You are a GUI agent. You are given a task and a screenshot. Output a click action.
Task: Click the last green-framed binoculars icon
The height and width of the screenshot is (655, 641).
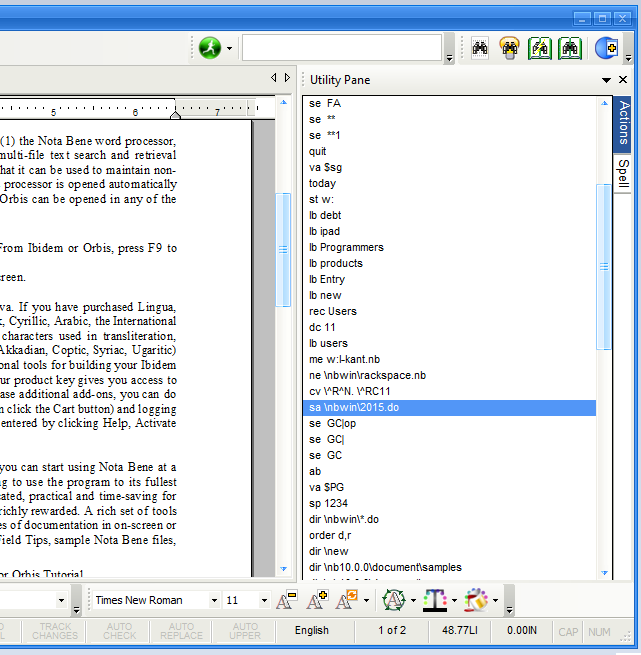[x=570, y=48]
